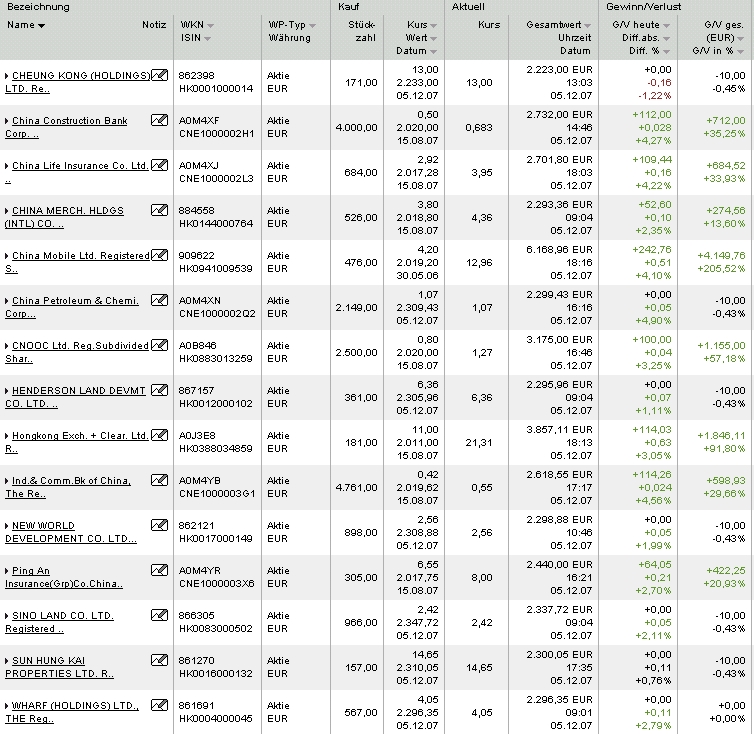The image size is (754, 734).
Task: Open note icon for China Construction Bank
Action: pos(160,120)
